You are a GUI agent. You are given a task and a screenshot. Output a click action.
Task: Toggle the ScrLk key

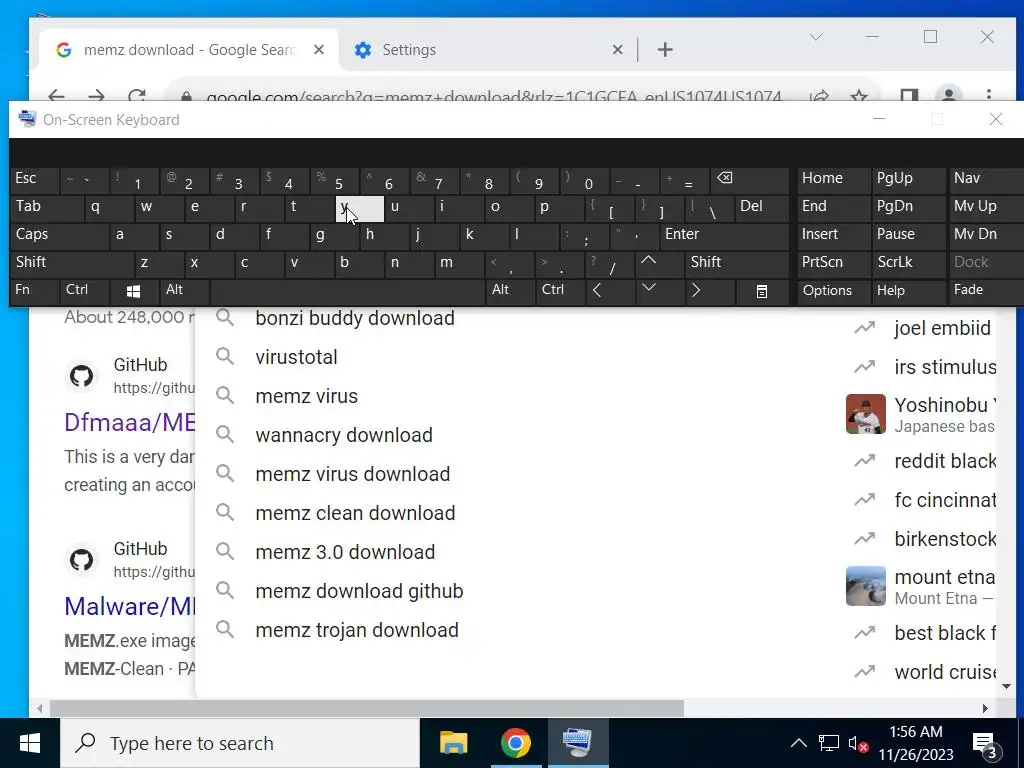tap(908, 263)
